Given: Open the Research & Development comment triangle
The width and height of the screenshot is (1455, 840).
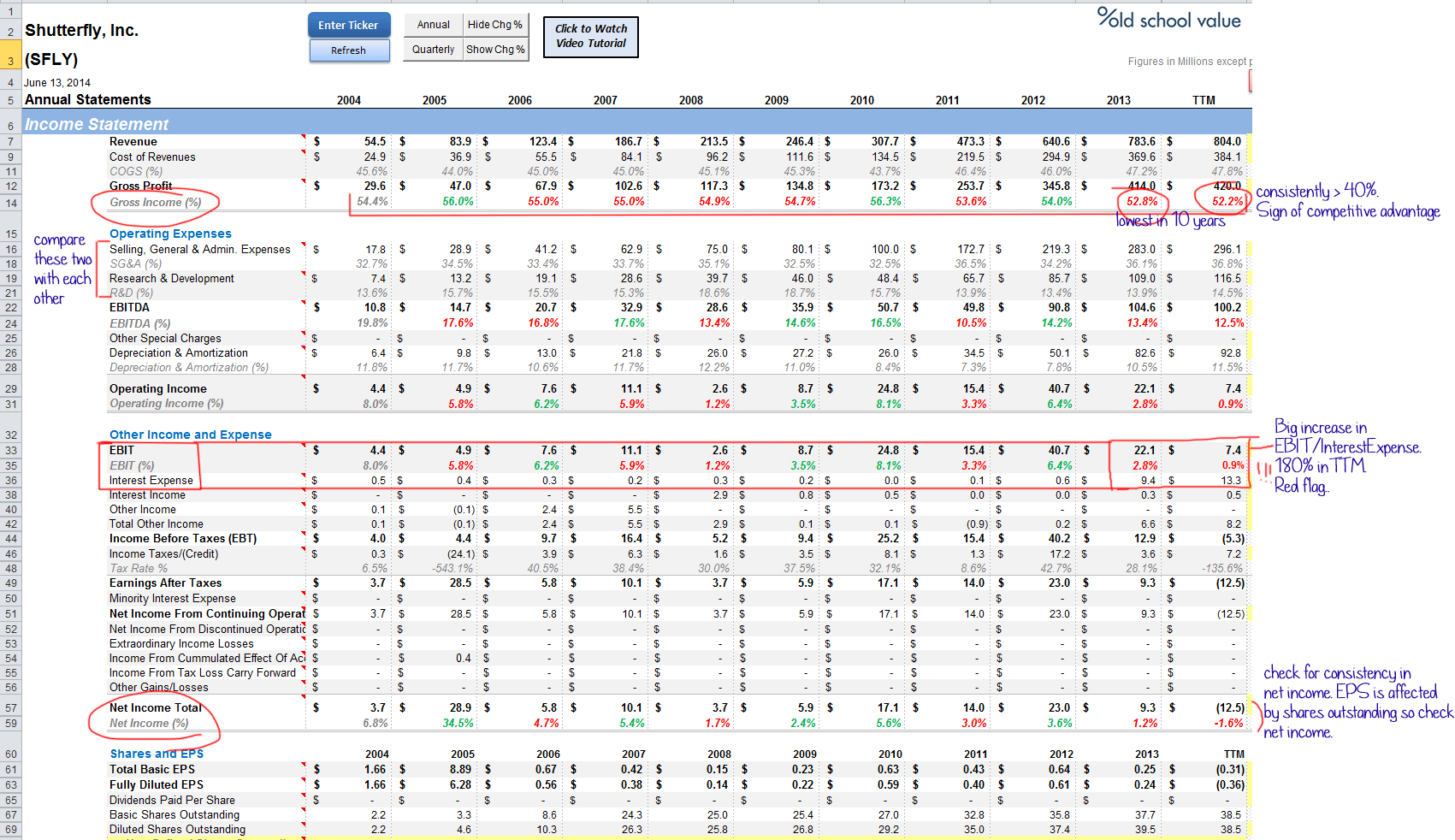Looking at the screenshot, I should 305,274.
